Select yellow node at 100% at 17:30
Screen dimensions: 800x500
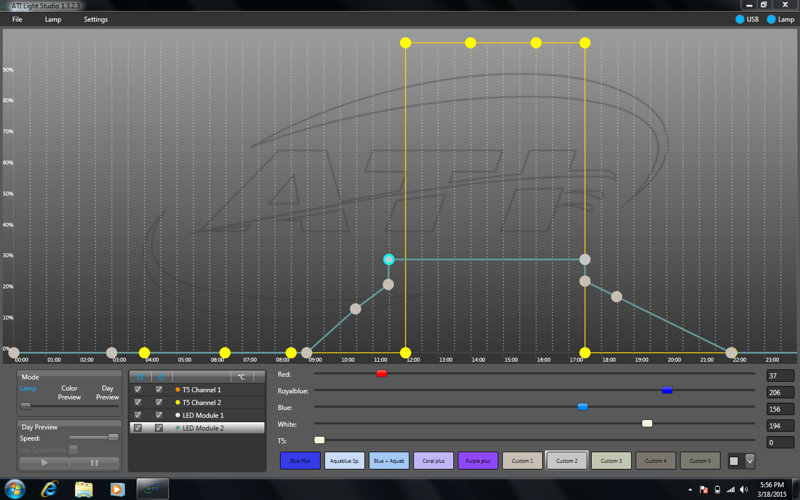coord(585,43)
